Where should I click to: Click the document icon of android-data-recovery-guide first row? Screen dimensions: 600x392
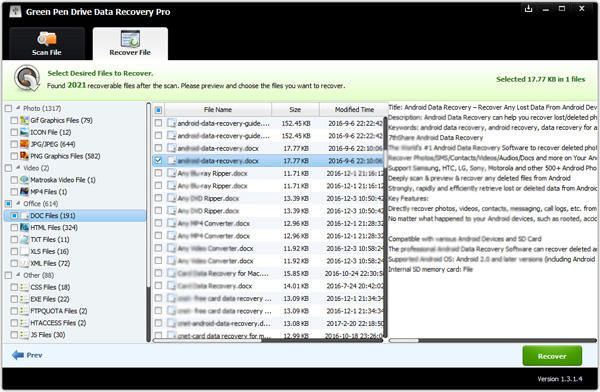click(x=171, y=123)
